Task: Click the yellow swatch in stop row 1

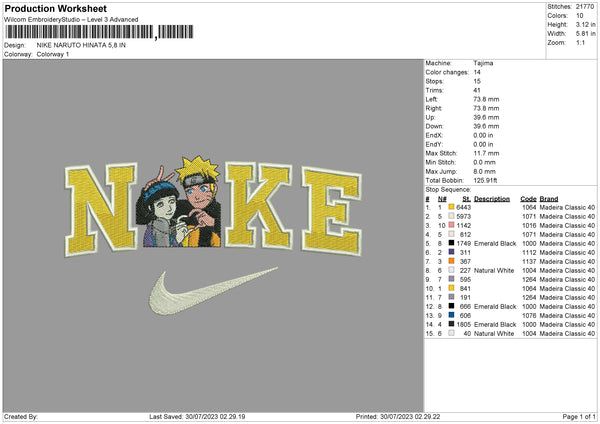Action: pyautogui.click(x=452, y=207)
